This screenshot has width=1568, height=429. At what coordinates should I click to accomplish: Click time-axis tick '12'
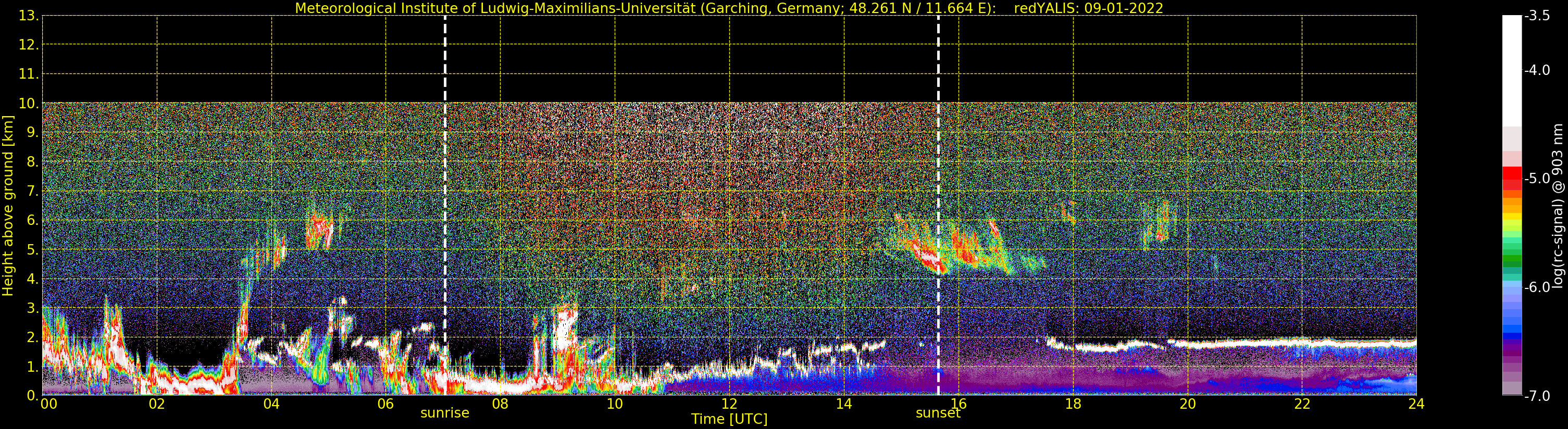(729, 404)
